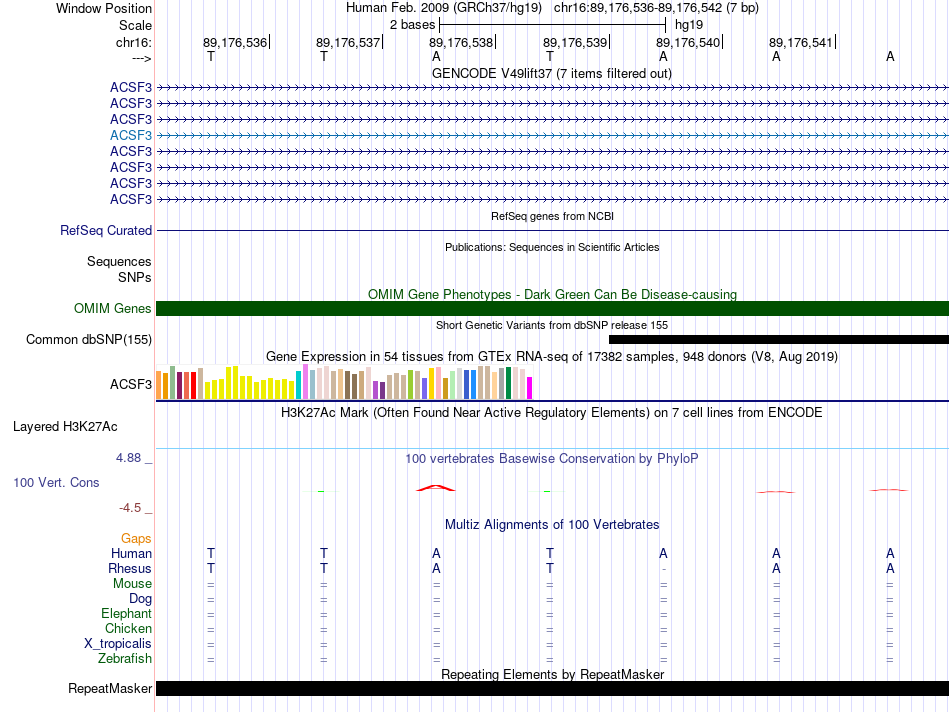Click the 100 Vert. Cons track label
950x712 pixels.
pos(56,482)
